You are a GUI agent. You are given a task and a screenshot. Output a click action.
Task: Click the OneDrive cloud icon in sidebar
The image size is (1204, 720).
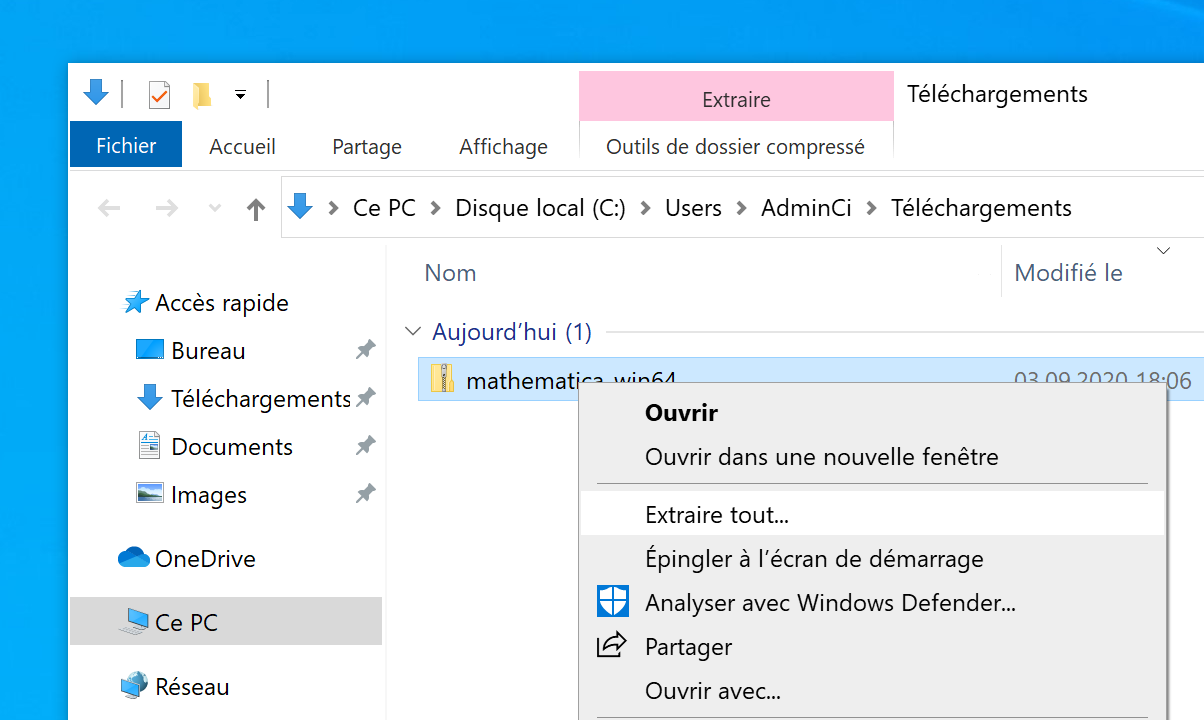[x=133, y=558]
